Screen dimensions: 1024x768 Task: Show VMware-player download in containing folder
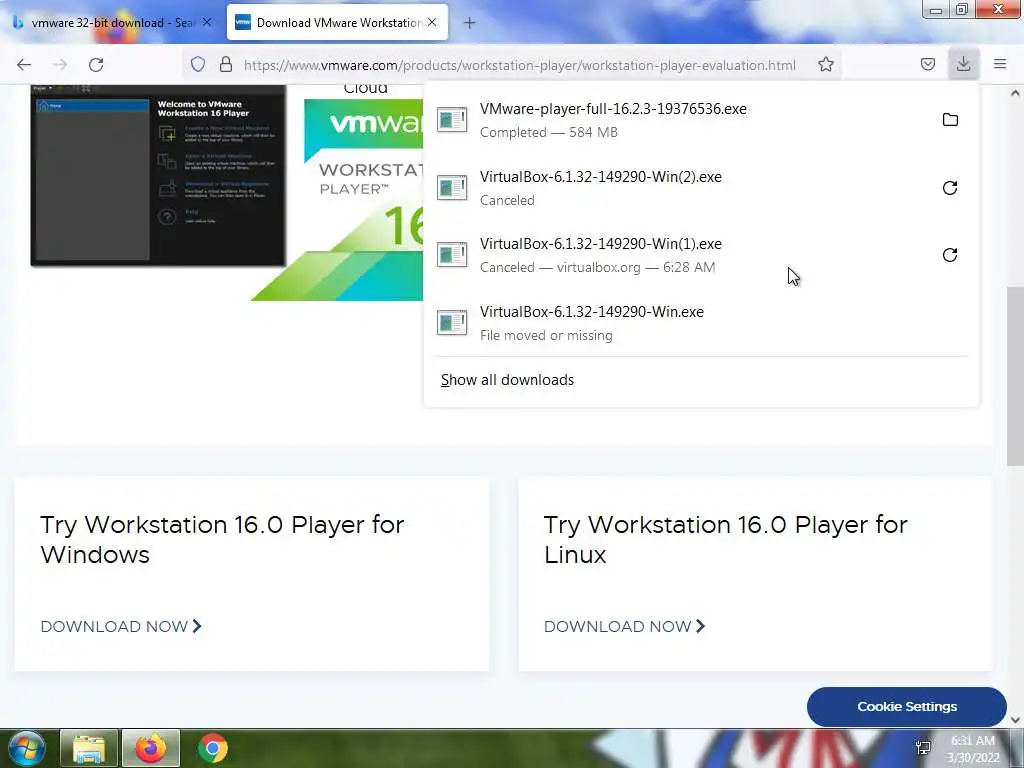950,120
